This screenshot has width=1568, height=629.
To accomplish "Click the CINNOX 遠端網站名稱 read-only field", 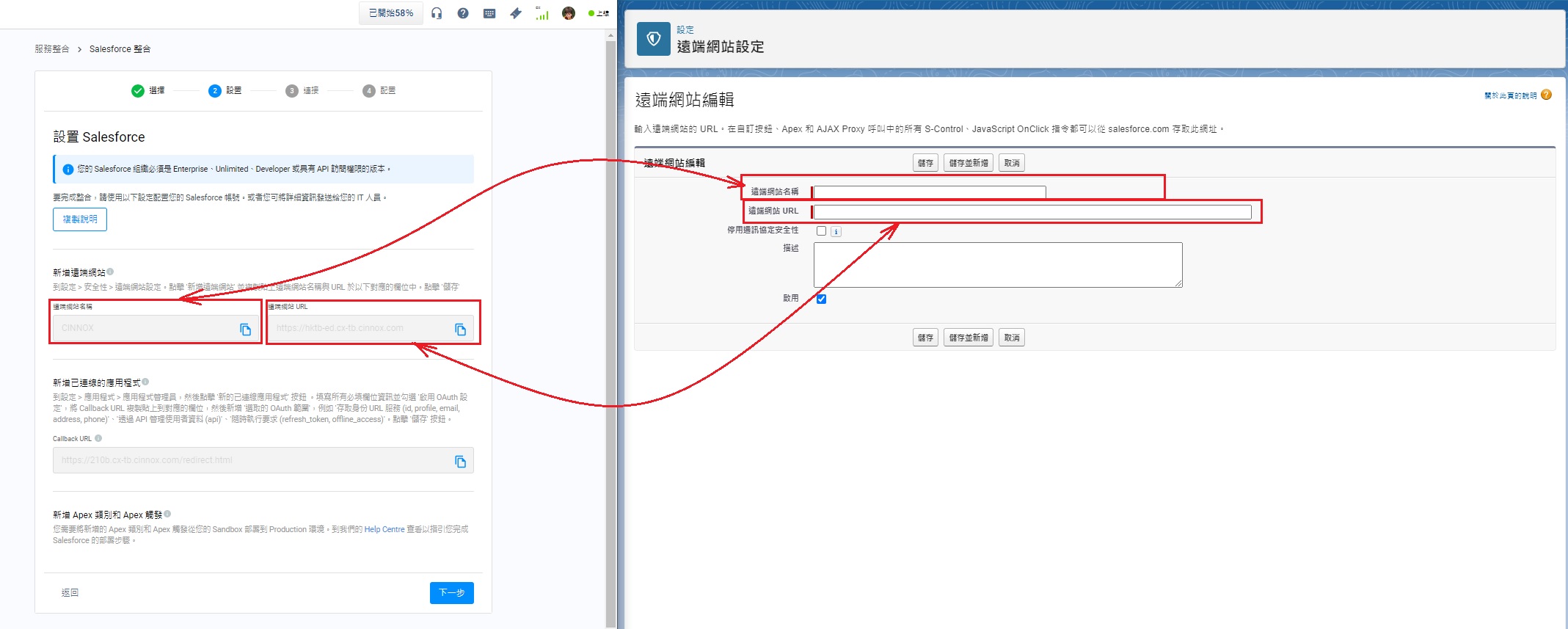I will click(156, 329).
